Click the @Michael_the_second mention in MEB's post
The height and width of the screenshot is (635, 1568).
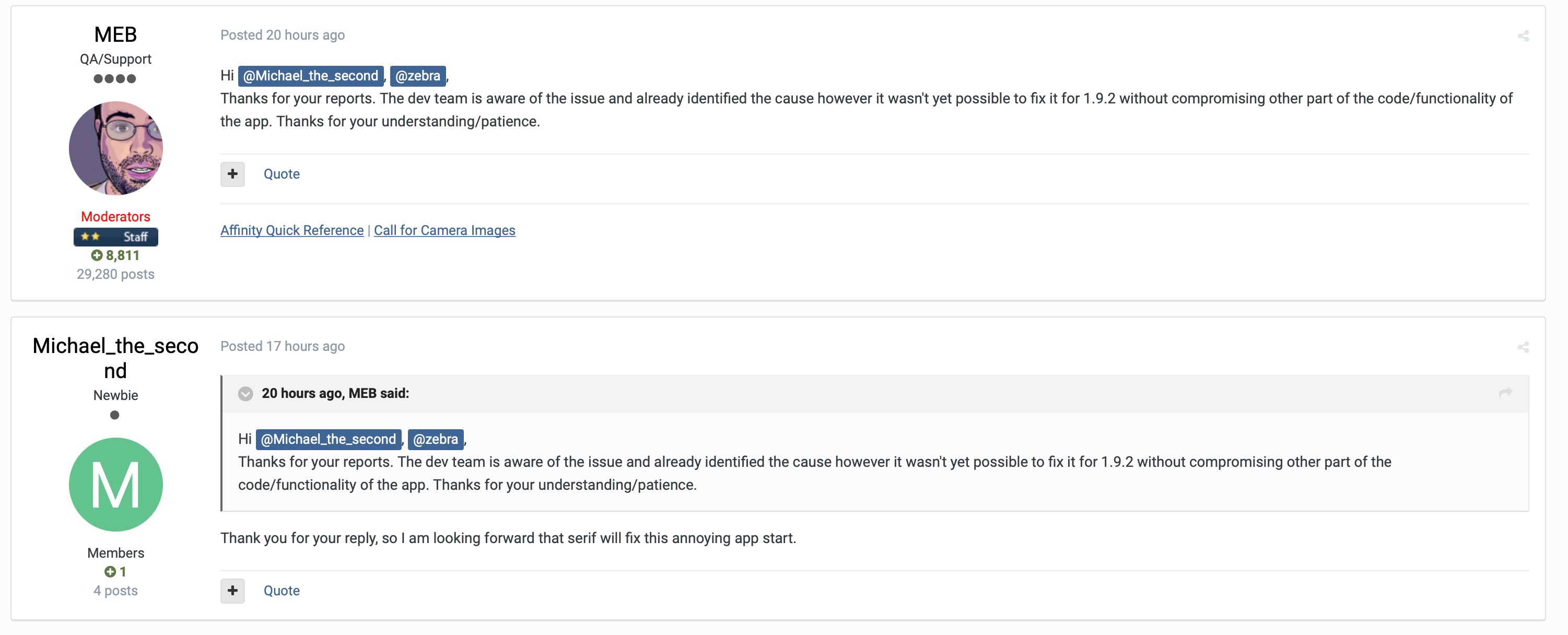click(310, 76)
